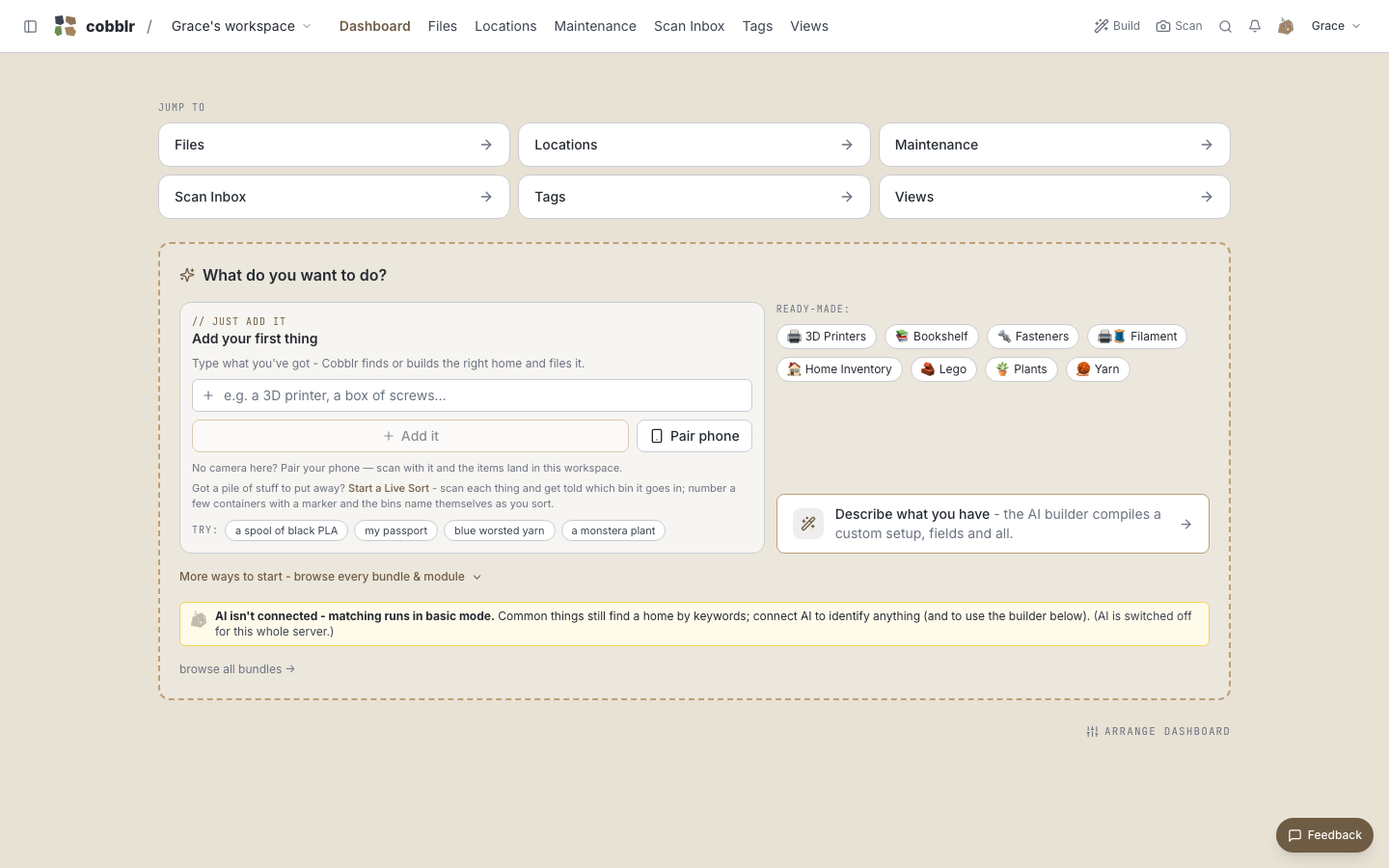The height and width of the screenshot is (868, 1389).
Task: Try the 'blue worsted yarn' suggestion
Action: click(x=500, y=530)
